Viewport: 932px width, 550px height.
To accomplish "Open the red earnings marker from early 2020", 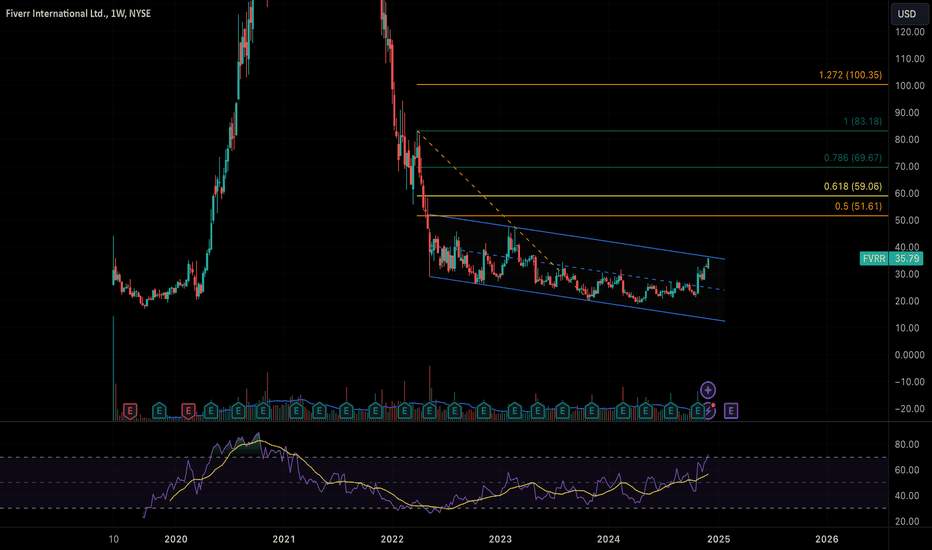I will (188, 410).
